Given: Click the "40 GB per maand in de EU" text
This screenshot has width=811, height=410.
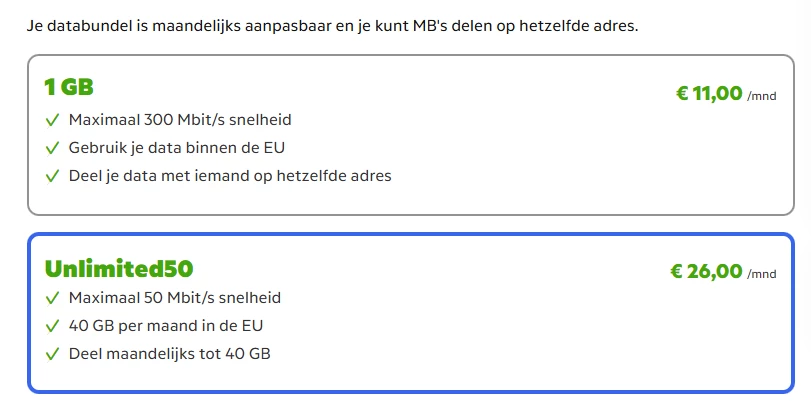Looking at the screenshot, I should pyautogui.click(x=166, y=326).
